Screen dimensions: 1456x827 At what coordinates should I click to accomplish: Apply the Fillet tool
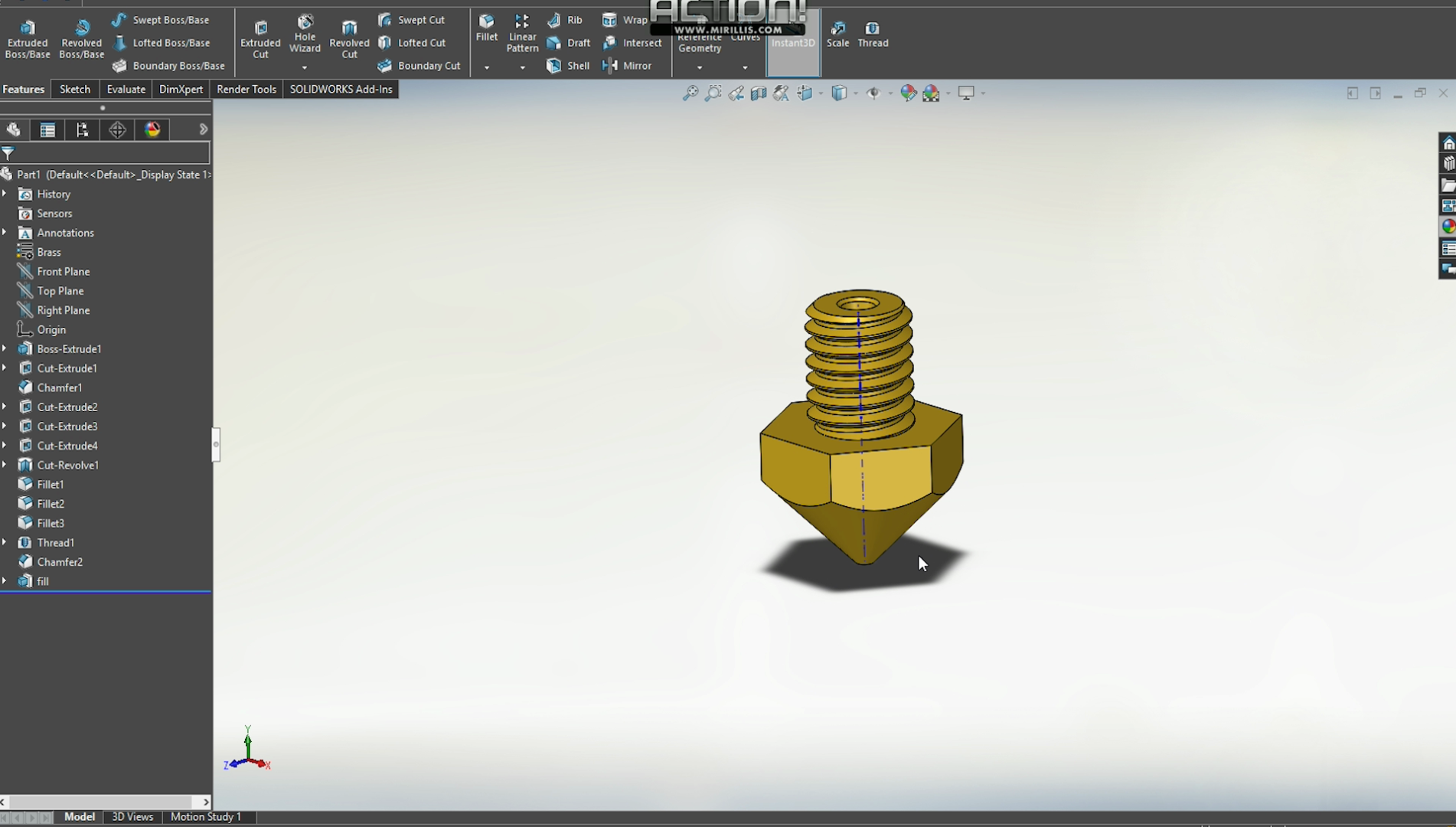point(486,28)
